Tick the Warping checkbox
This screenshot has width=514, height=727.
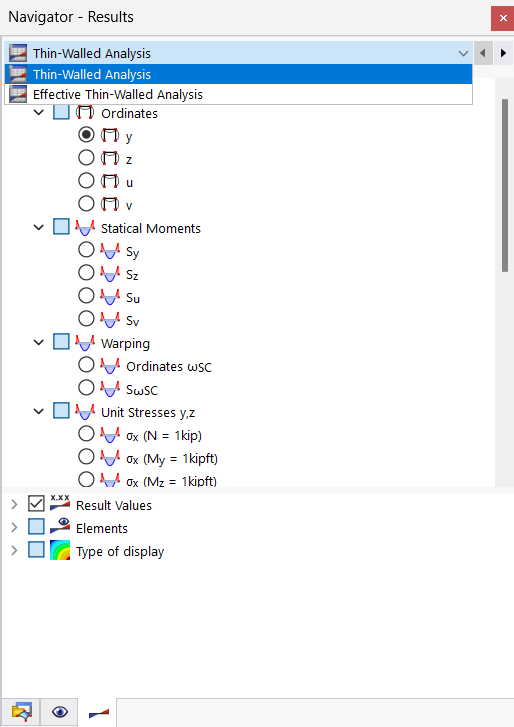point(61,342)
